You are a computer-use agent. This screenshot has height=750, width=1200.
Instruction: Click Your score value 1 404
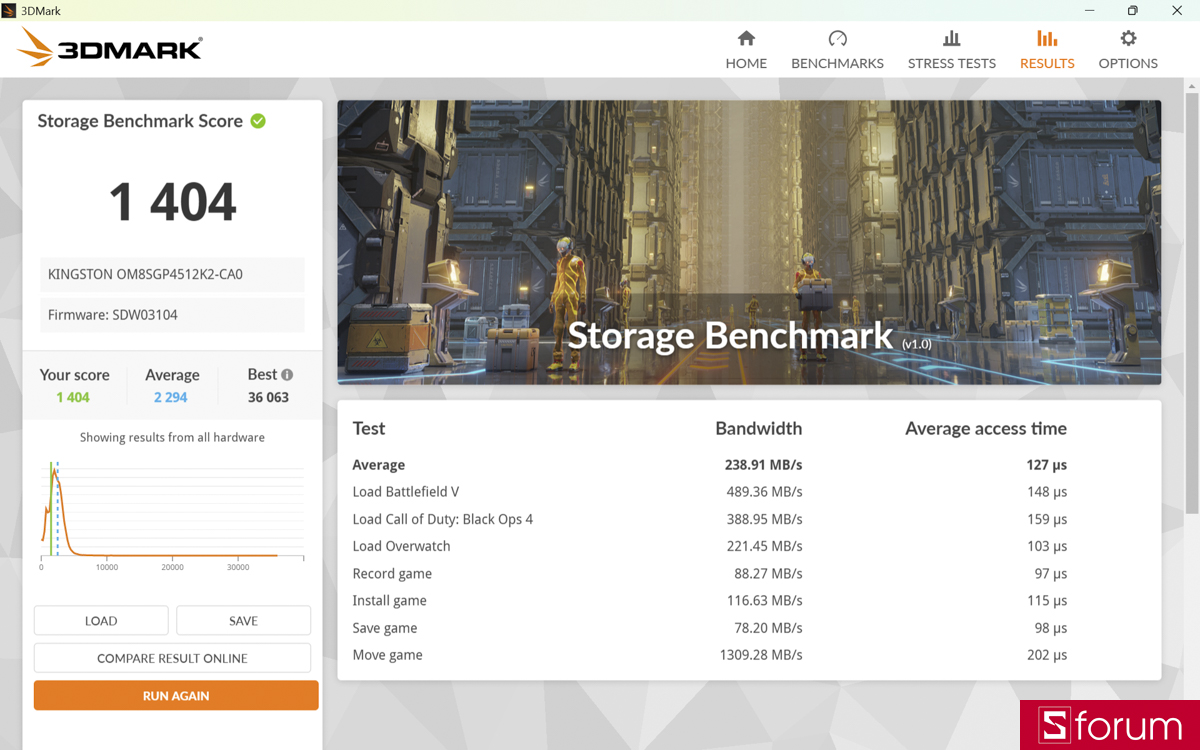tap(73, 397)
